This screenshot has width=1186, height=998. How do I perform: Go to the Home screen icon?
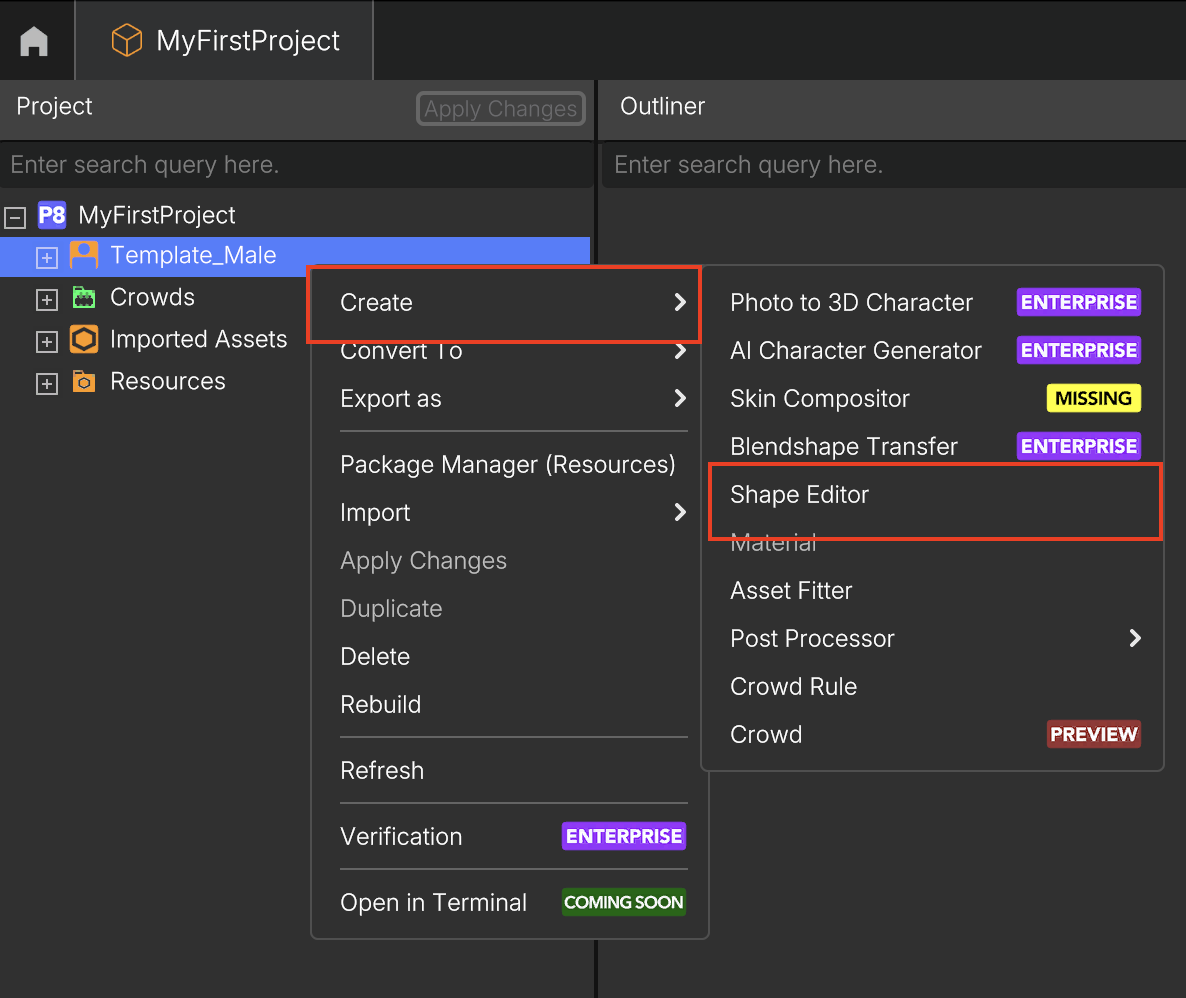(34, 41)
